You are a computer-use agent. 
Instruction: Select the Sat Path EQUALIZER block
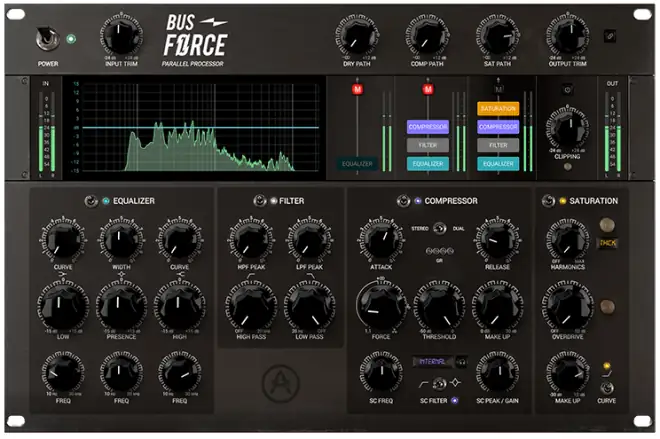498,164
